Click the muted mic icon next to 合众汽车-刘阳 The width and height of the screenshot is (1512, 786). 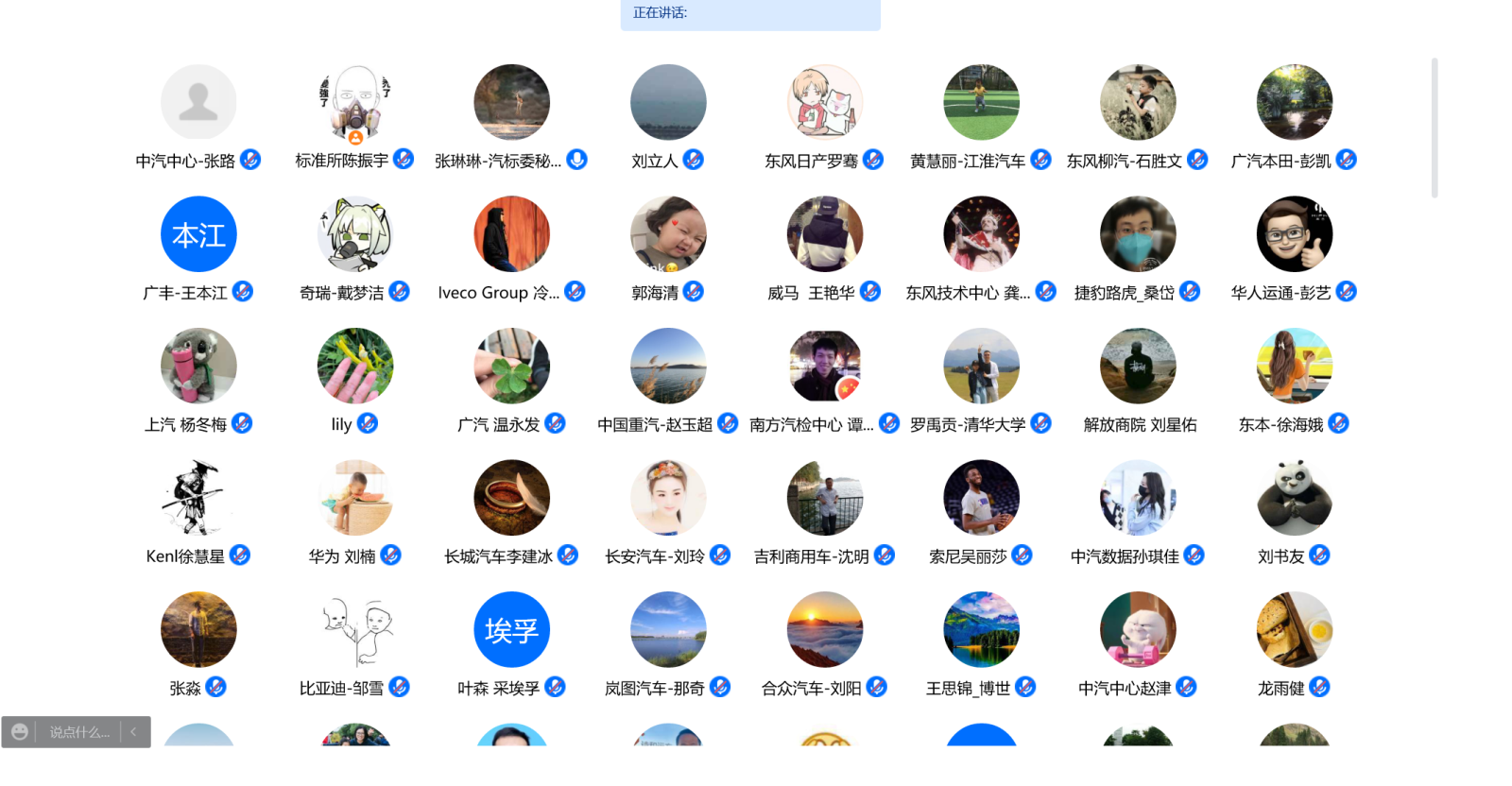(x=877, y=687)
